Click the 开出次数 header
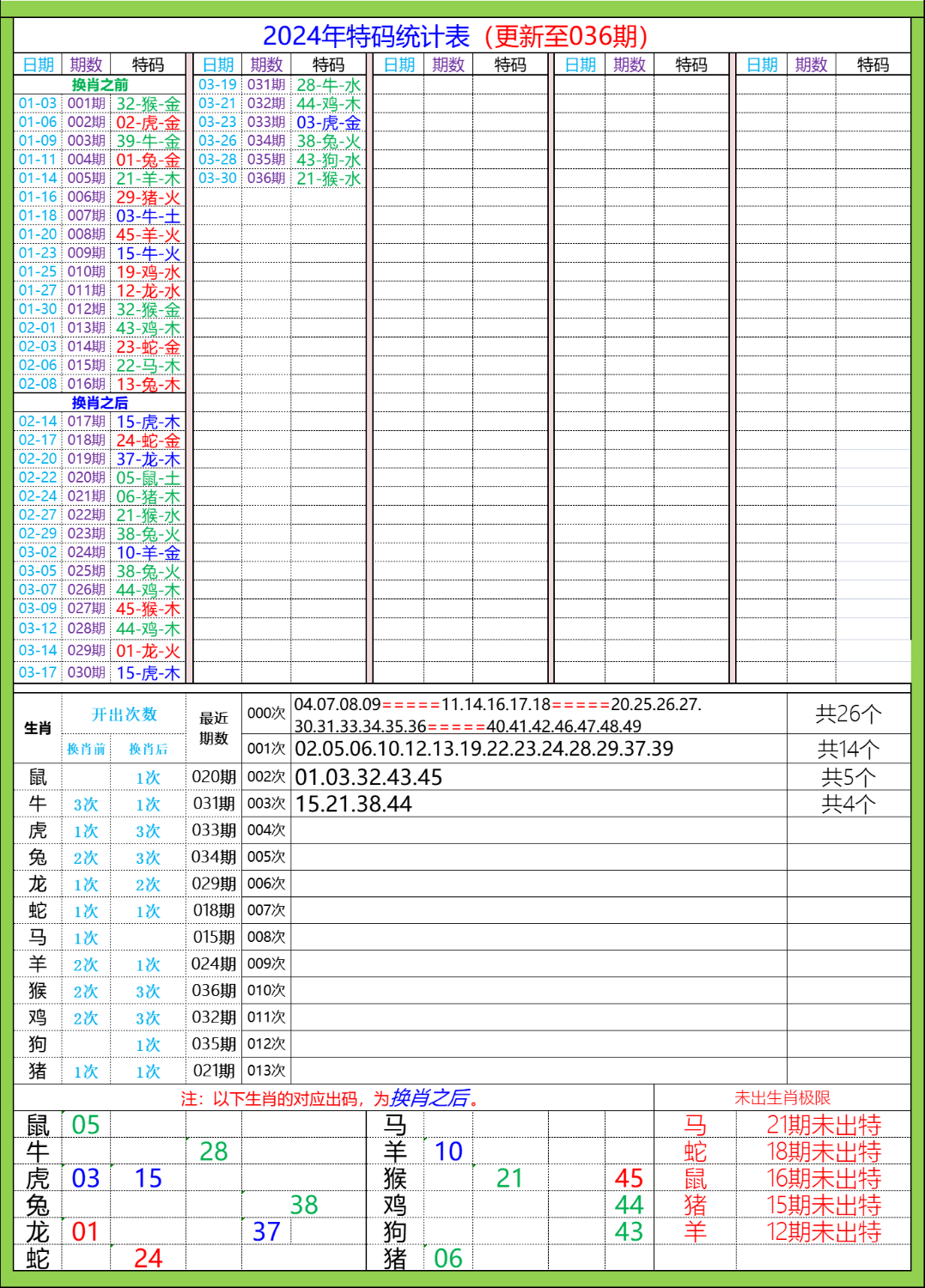The image size is (925, 1288). point(125,713)
